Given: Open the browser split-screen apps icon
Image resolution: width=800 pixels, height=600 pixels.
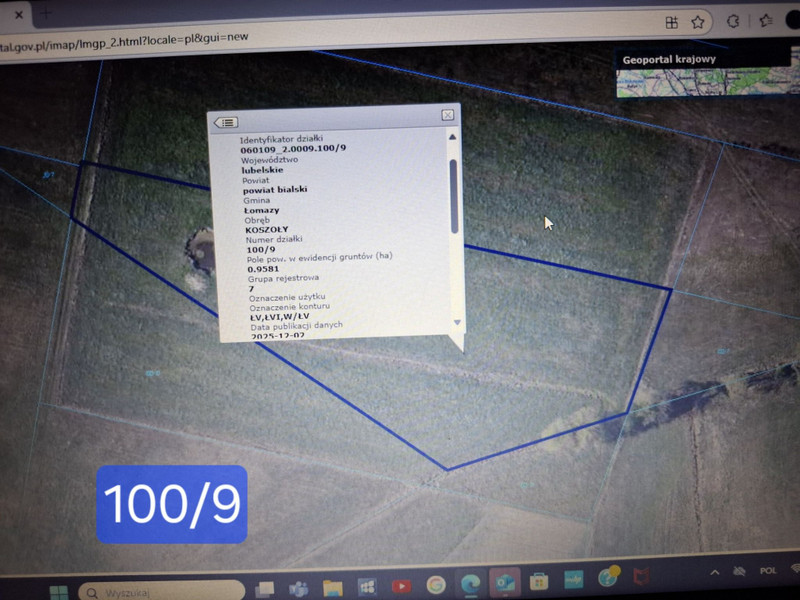Looking at the screenshot, I should 672,22.
